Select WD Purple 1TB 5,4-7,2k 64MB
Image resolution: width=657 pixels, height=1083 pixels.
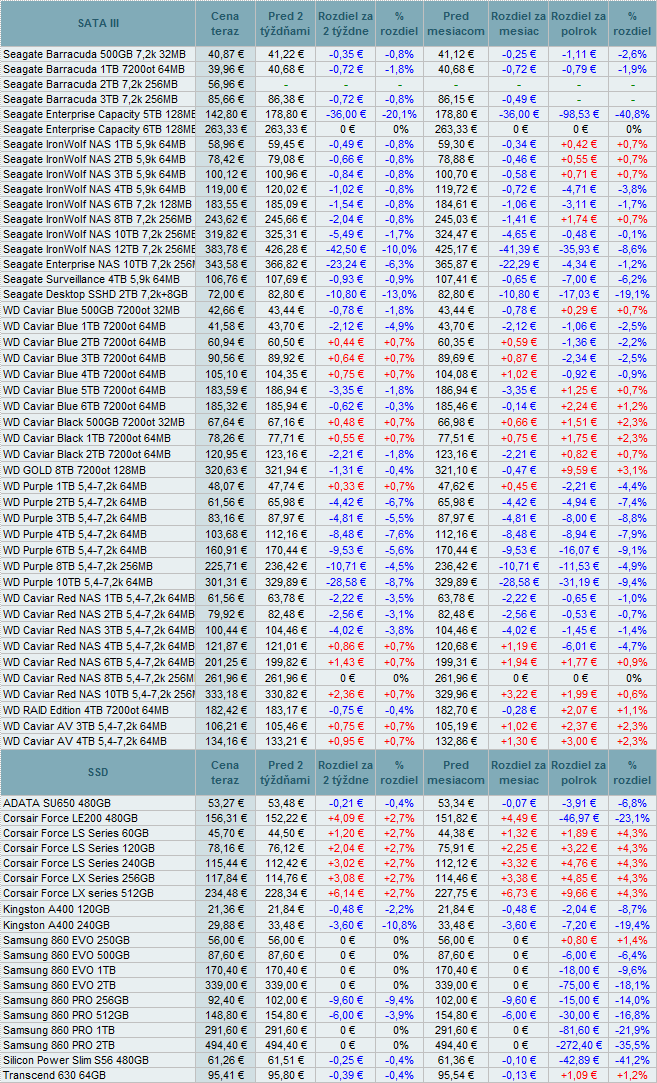tap(75, 486)
